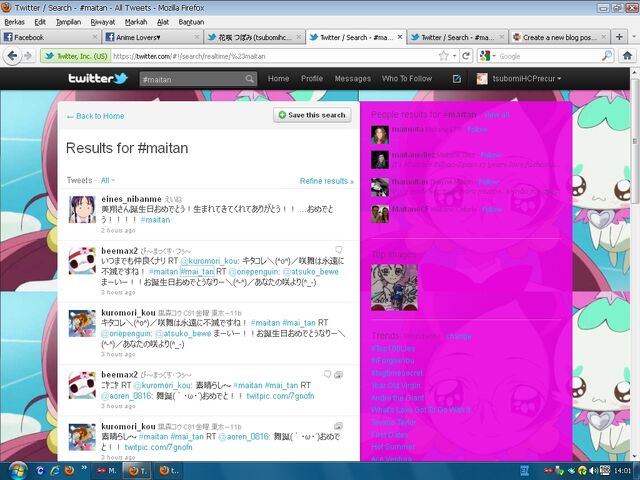Open Twitter Home nav link
Viewport: 640px width, 480px height.
point(278,78)
